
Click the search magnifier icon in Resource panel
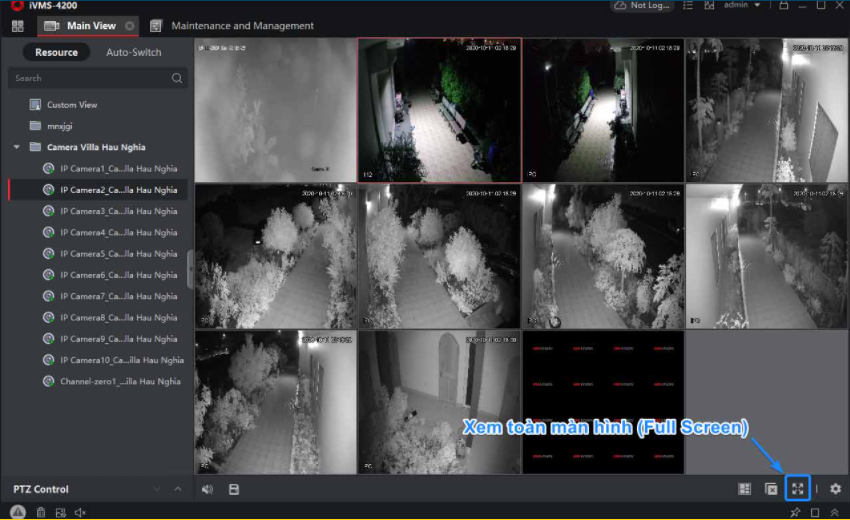pyautogui.click(x=177, y=78)
